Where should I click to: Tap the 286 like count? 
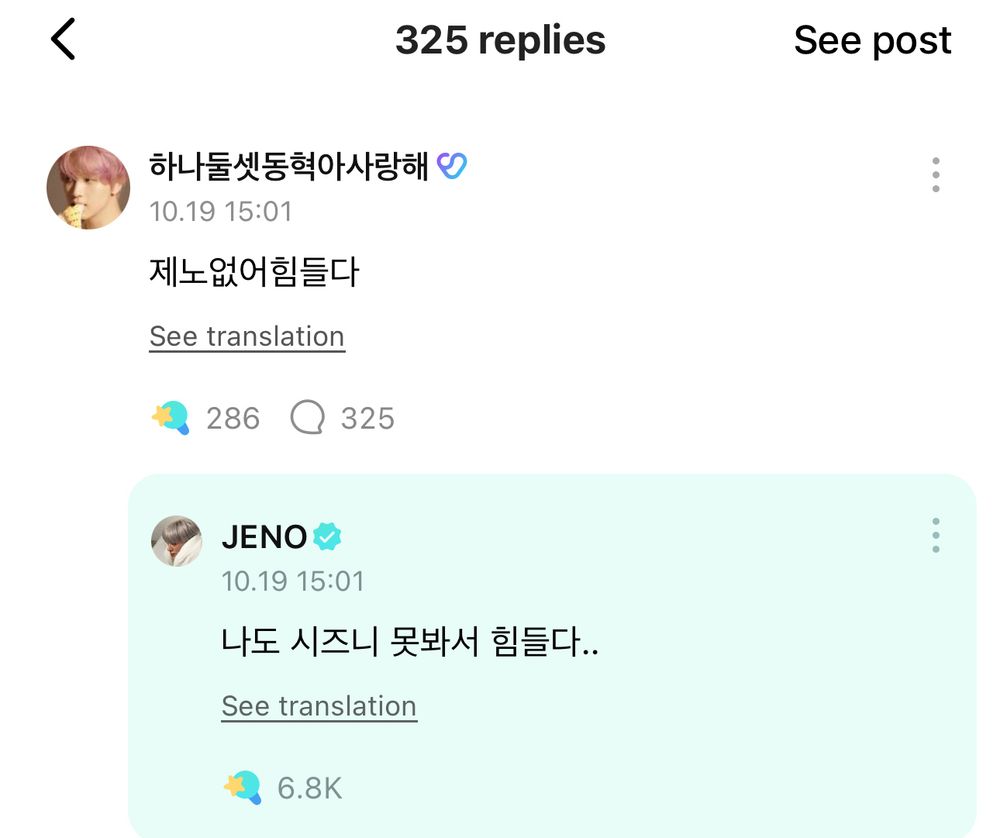pos(233,418)
